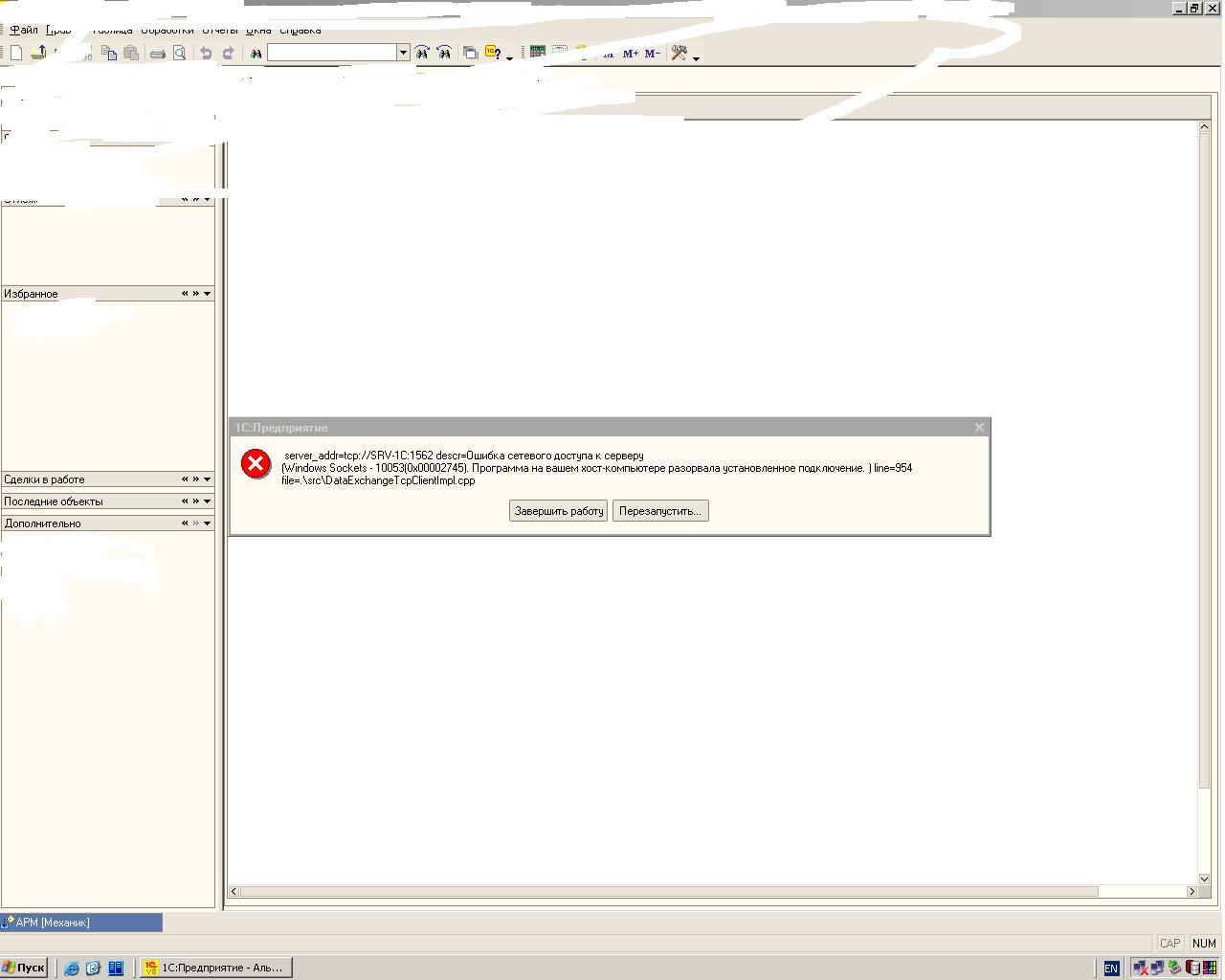Click the vertical scrollbar up arrow
The width and height of the screenshot is (1225, 980).
click(1205, 126)
